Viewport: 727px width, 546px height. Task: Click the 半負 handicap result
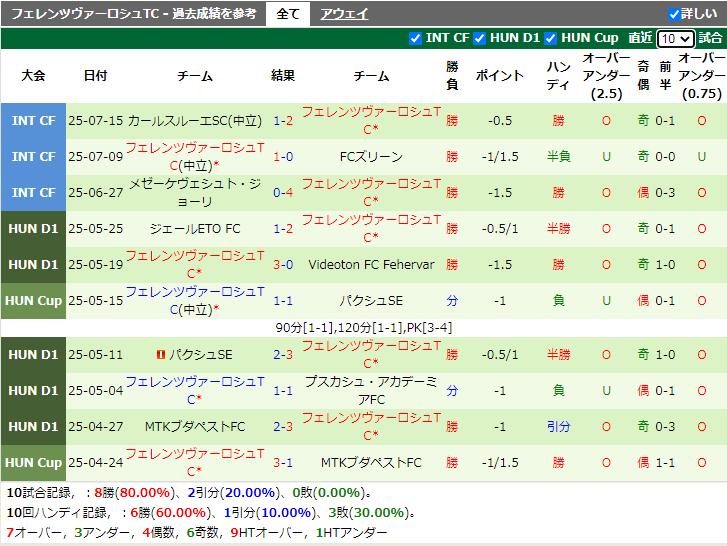(558, 157)
